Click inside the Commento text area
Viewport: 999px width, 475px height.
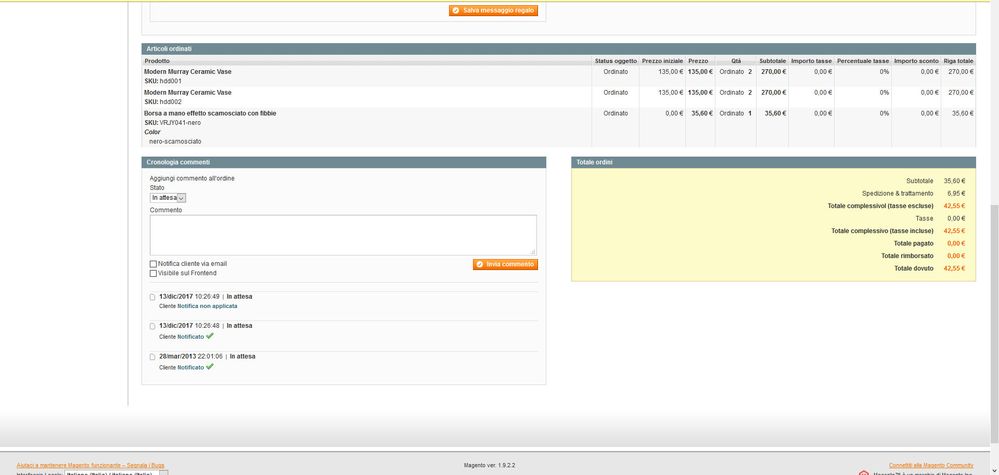[x=343, y=235]
